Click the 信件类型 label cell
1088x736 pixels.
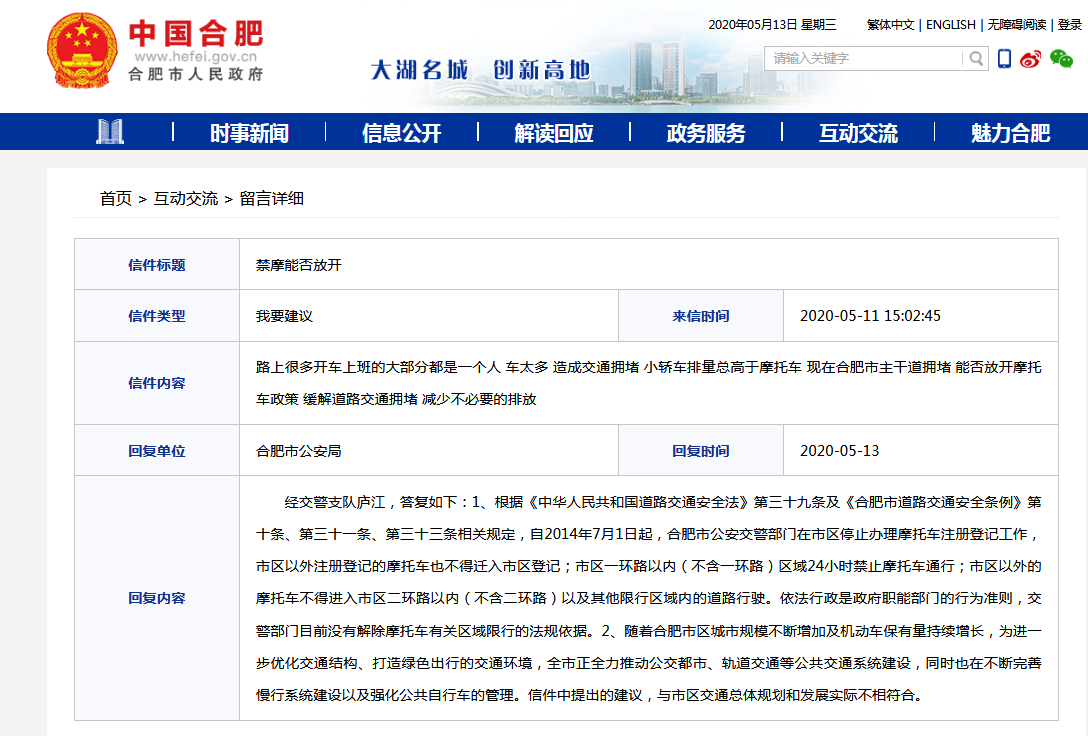tap(157, 316)
